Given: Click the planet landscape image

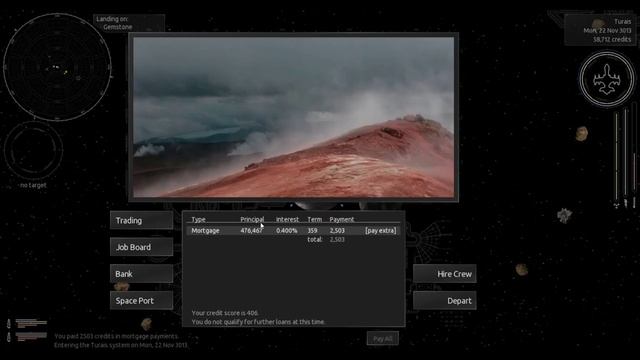Looking at the screenshot, I should click(x=293, y=117).
